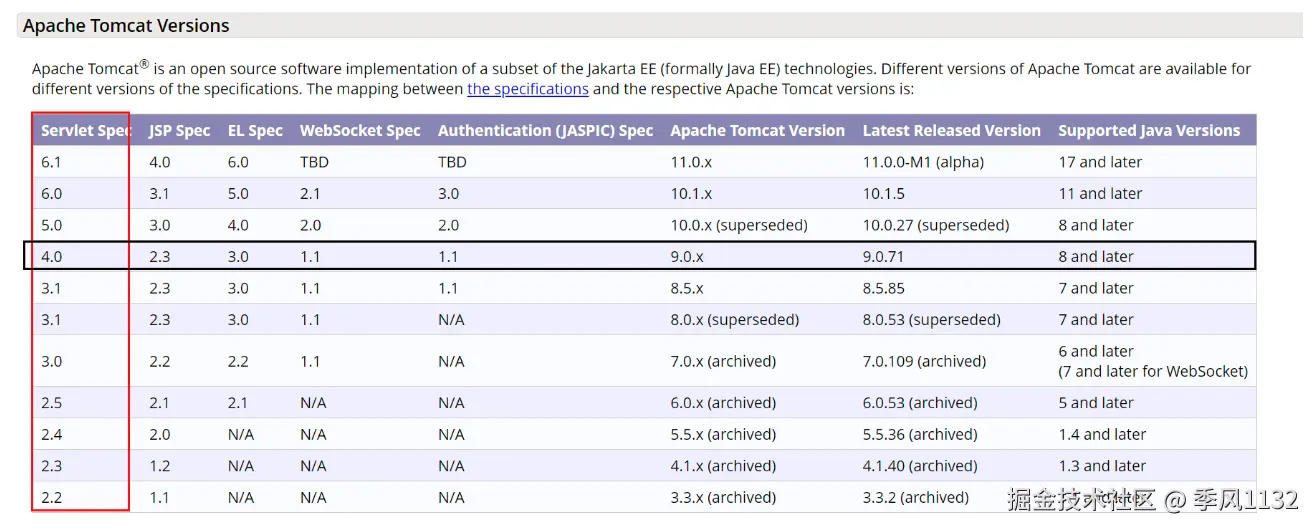Image resolution: width=1316 pixels, height=531 pixels.
Task: Click the JSP Spec column header
Action: [x=179, y=131]
